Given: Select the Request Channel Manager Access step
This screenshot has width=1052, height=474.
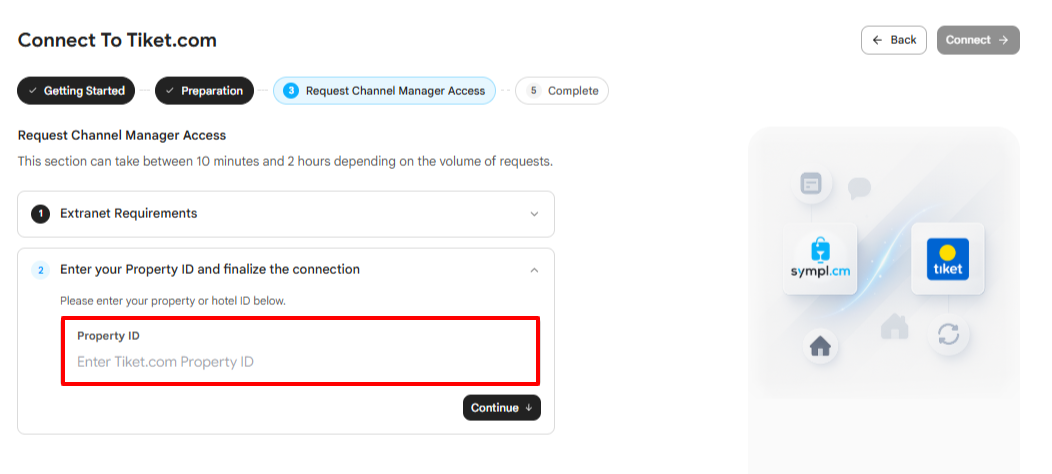Looking at the screenshot, I should 384,91.
